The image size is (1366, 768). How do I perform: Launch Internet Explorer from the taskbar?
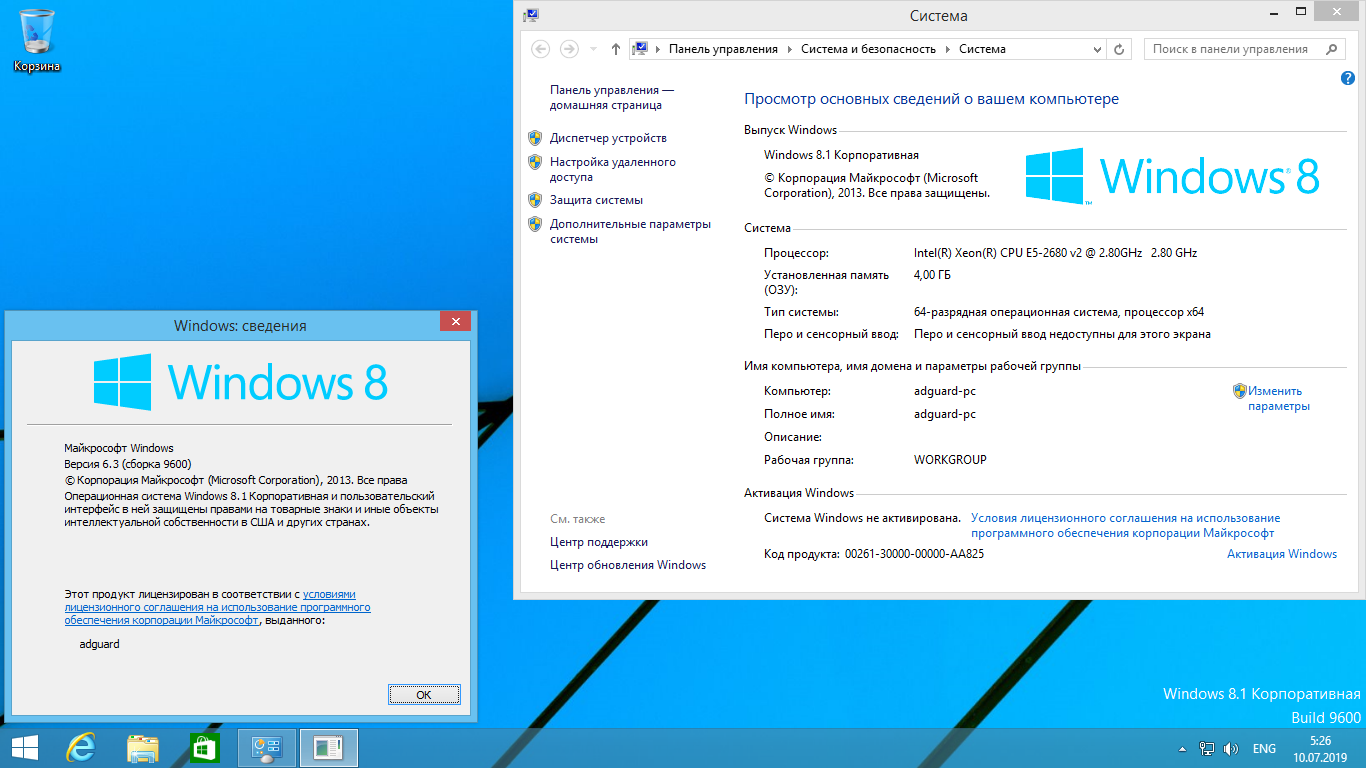pyautogui.click(x=82, y=748)
